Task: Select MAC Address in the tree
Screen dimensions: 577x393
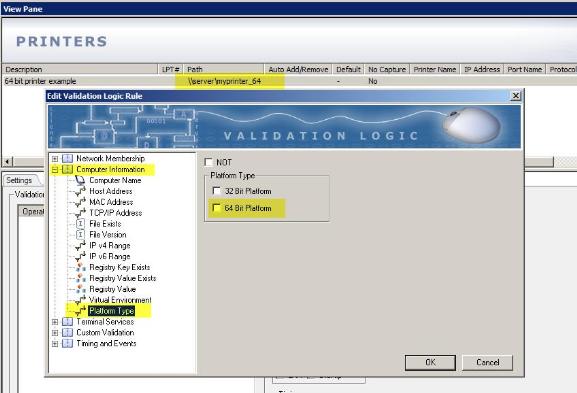Action: pos(111,202)
